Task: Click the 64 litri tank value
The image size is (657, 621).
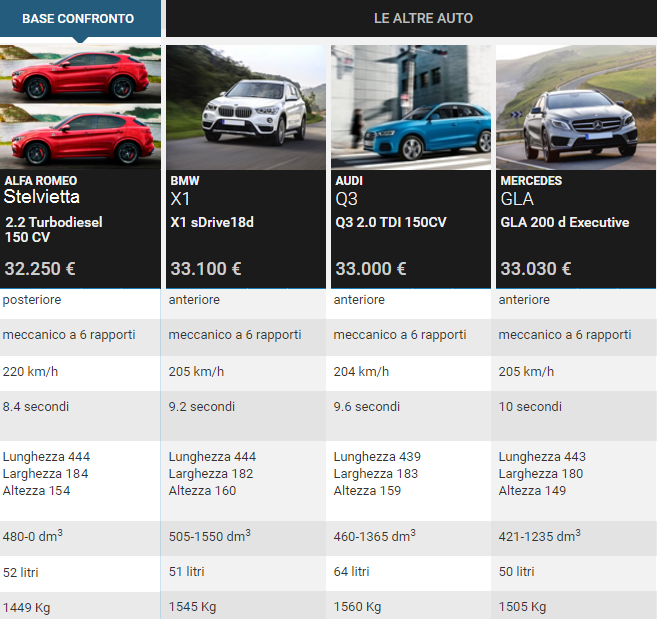Action: pos(352,572)
